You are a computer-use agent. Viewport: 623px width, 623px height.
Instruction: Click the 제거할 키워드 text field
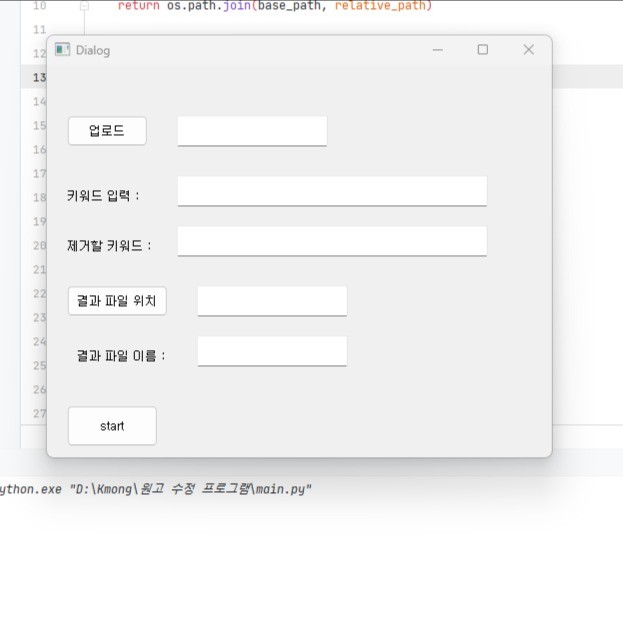click(332, 241)
